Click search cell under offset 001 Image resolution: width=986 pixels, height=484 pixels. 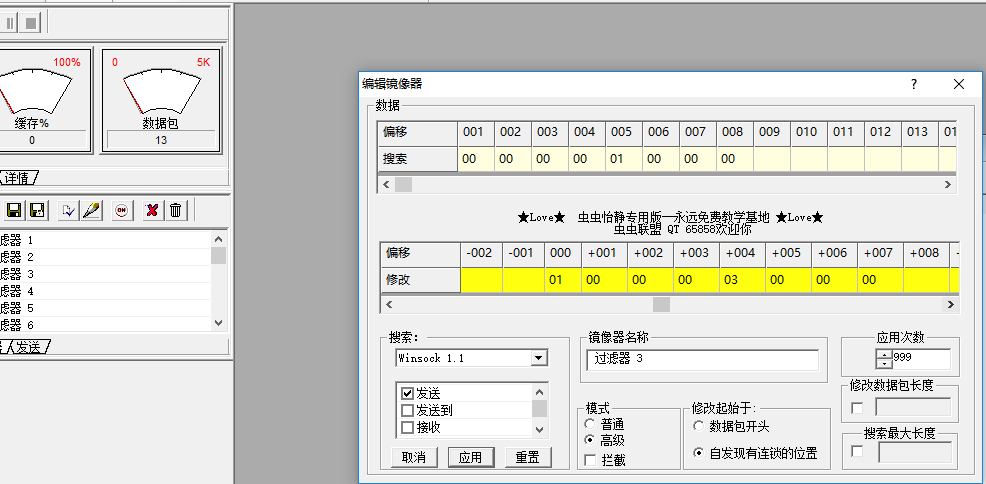pyautogui.click(x=475, y=159)
